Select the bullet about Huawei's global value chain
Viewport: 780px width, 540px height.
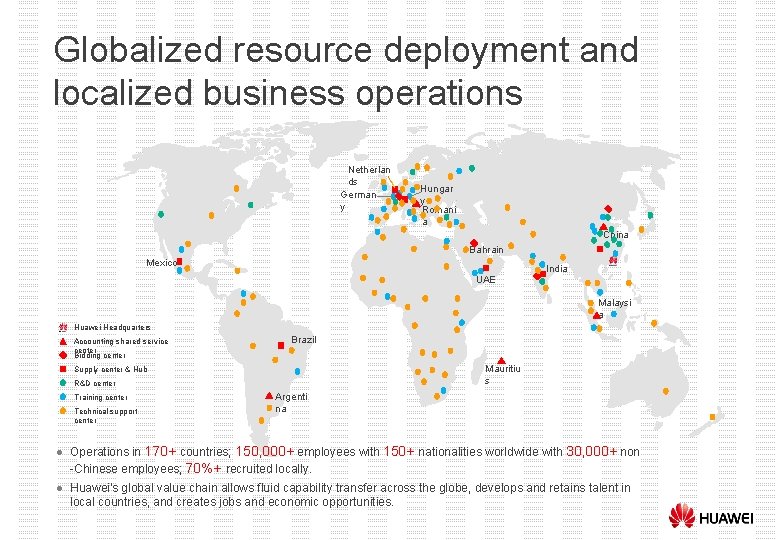tap(350, 494)
